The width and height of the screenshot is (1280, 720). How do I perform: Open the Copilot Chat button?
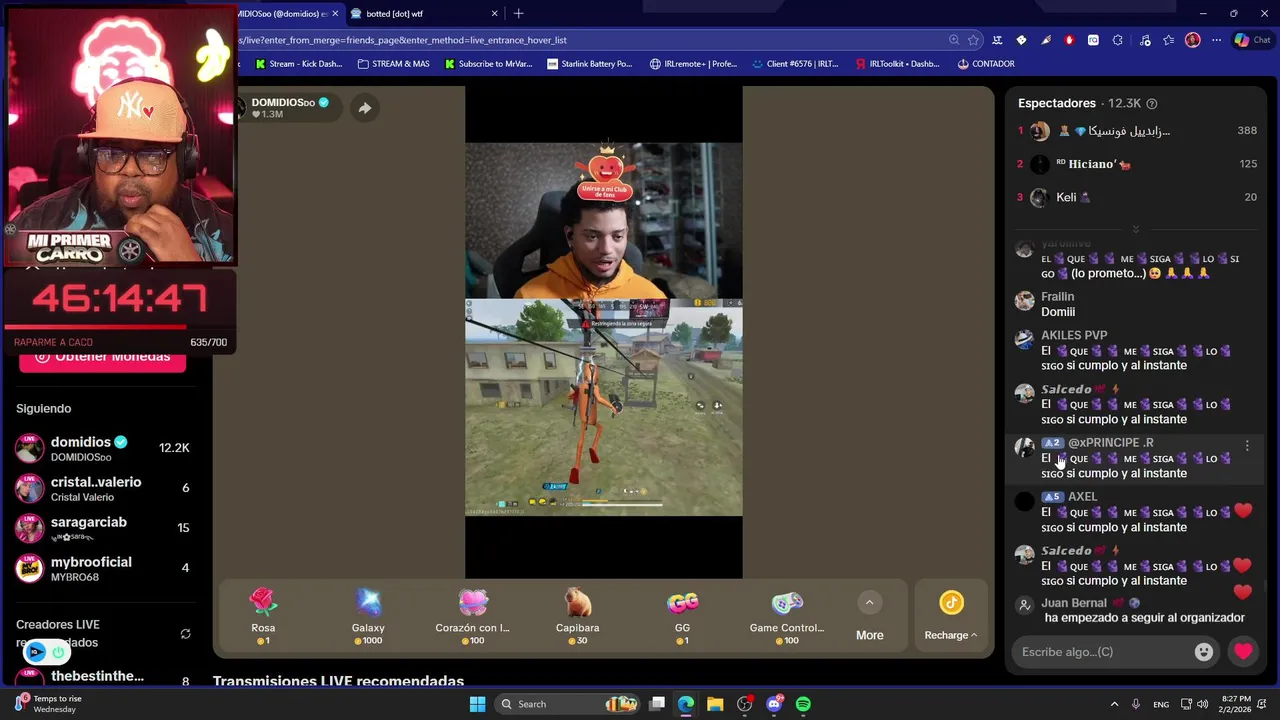[x=1252, y=40]
